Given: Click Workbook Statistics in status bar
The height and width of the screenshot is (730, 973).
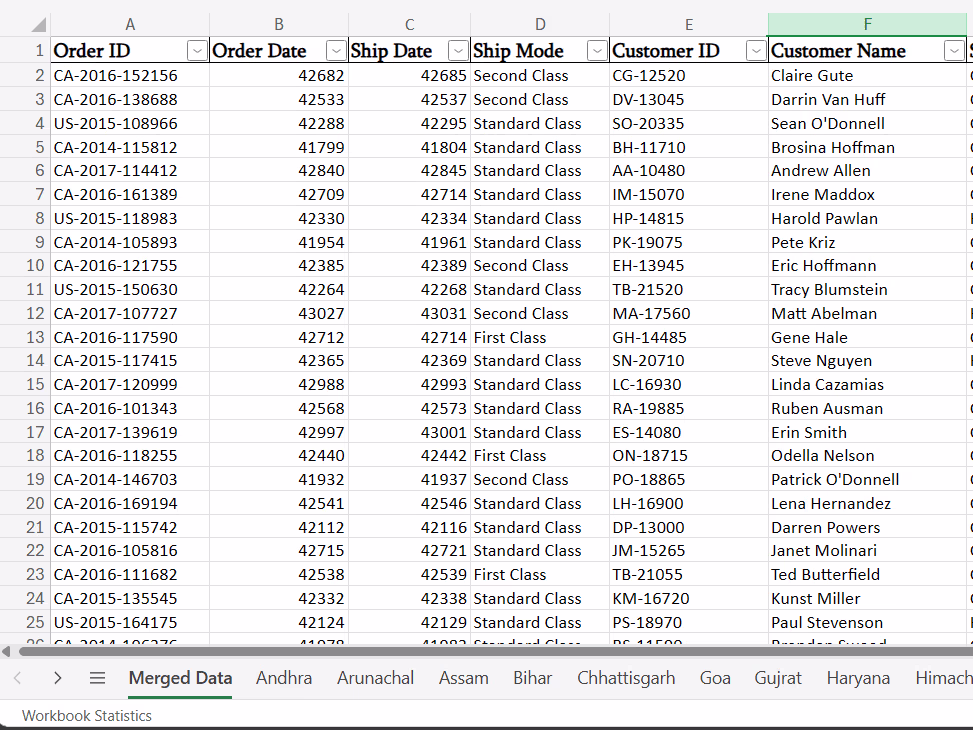Looking at the screenshot, I should [87, 716].
